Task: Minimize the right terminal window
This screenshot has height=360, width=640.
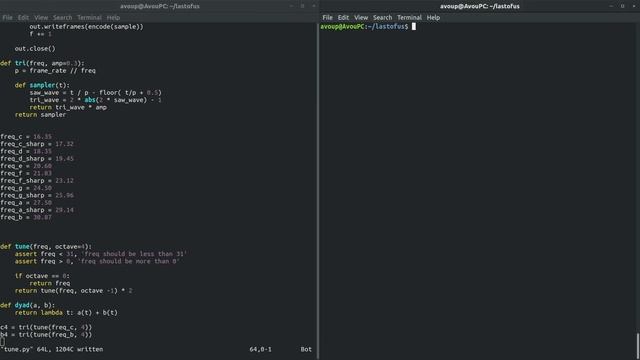Action: tap(611, 6)
